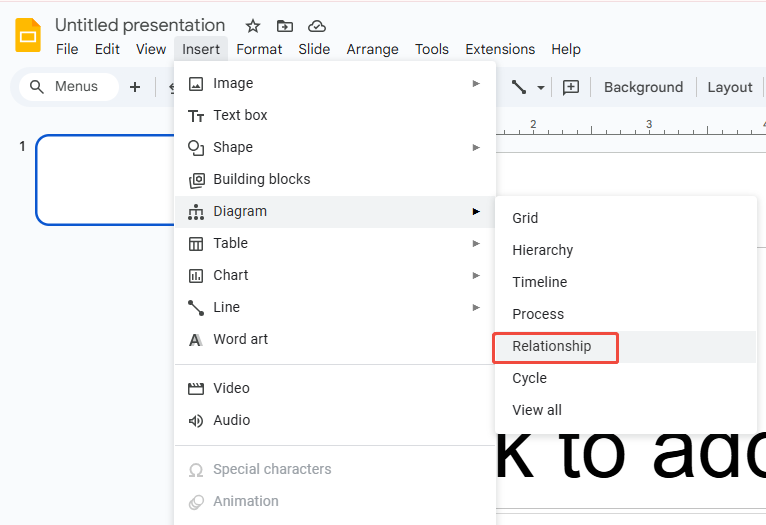Choose Timeline from Diagram submenu
This screenshot has height=525, width=766.
539,282
